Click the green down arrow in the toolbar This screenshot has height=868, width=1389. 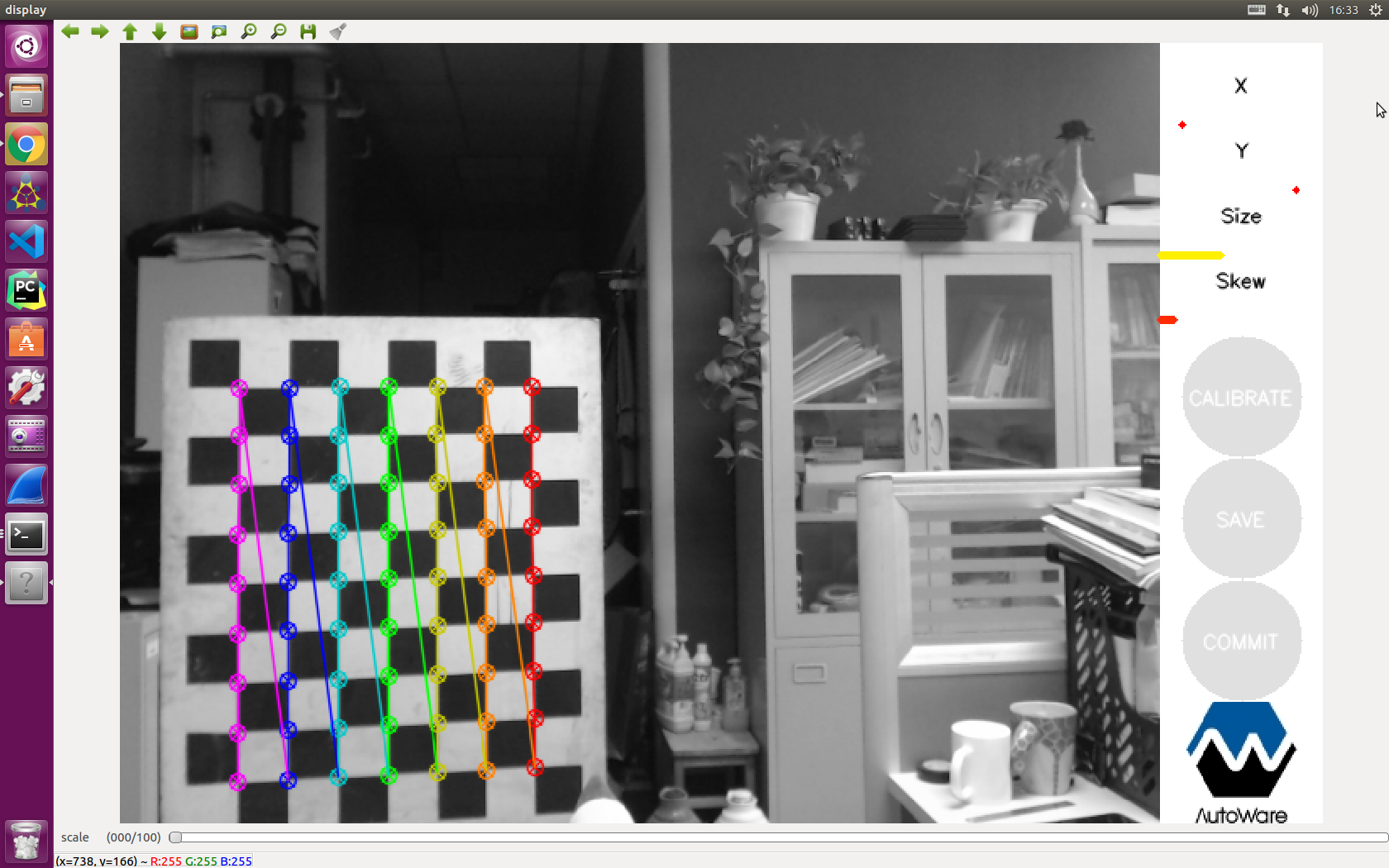(159, 31)
